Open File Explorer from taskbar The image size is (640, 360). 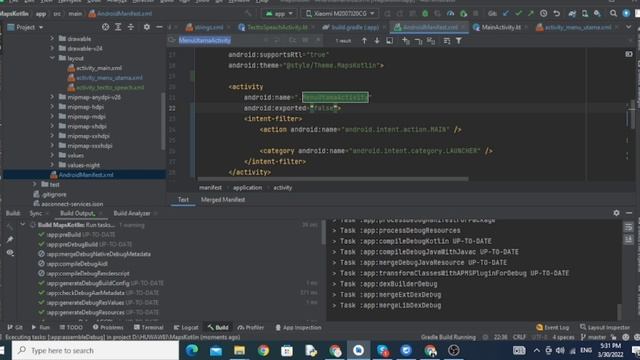pos(239,350)
